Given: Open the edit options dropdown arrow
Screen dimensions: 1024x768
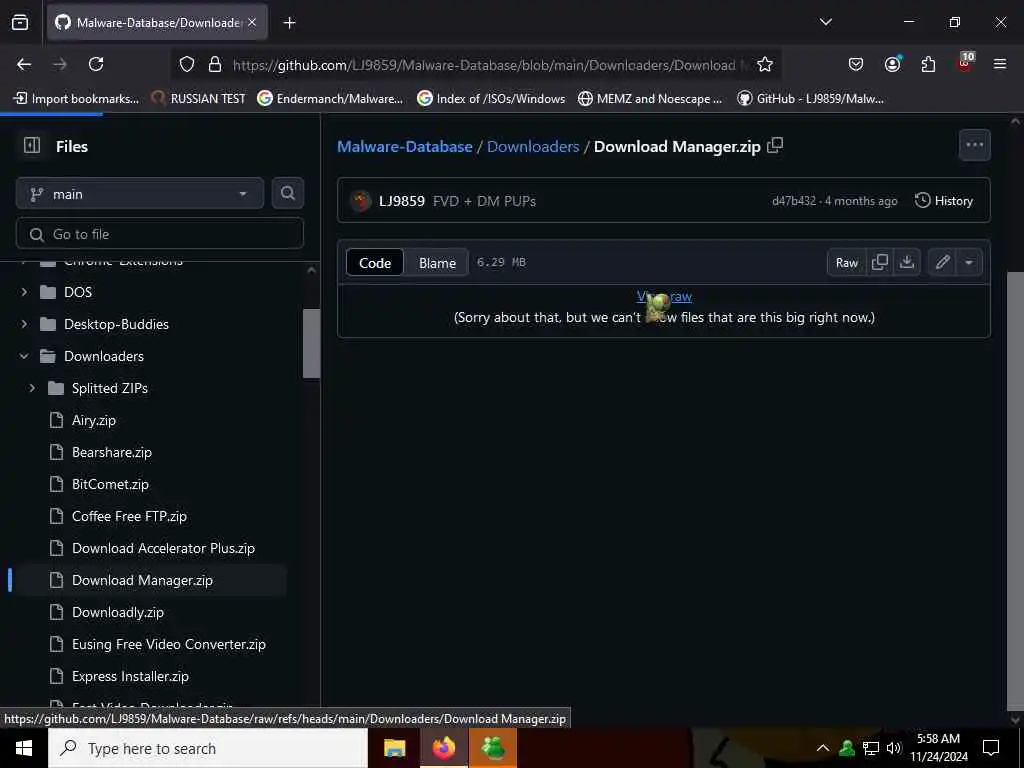Looking at the screenshot, I should pos(969,262).
